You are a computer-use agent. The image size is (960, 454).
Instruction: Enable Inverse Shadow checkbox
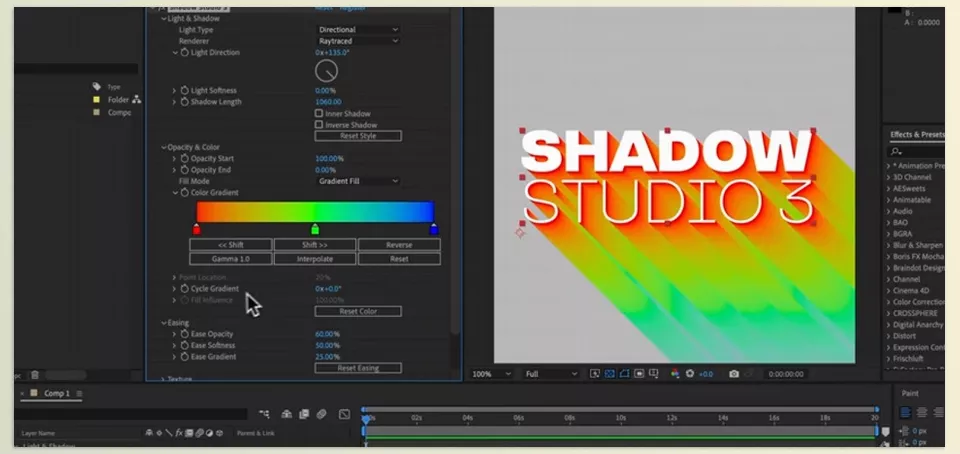(x=318, y=124)
